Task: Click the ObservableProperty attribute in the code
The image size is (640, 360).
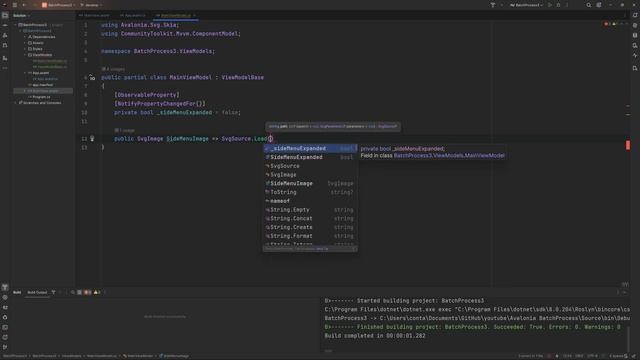Action: tap(147, 95)
